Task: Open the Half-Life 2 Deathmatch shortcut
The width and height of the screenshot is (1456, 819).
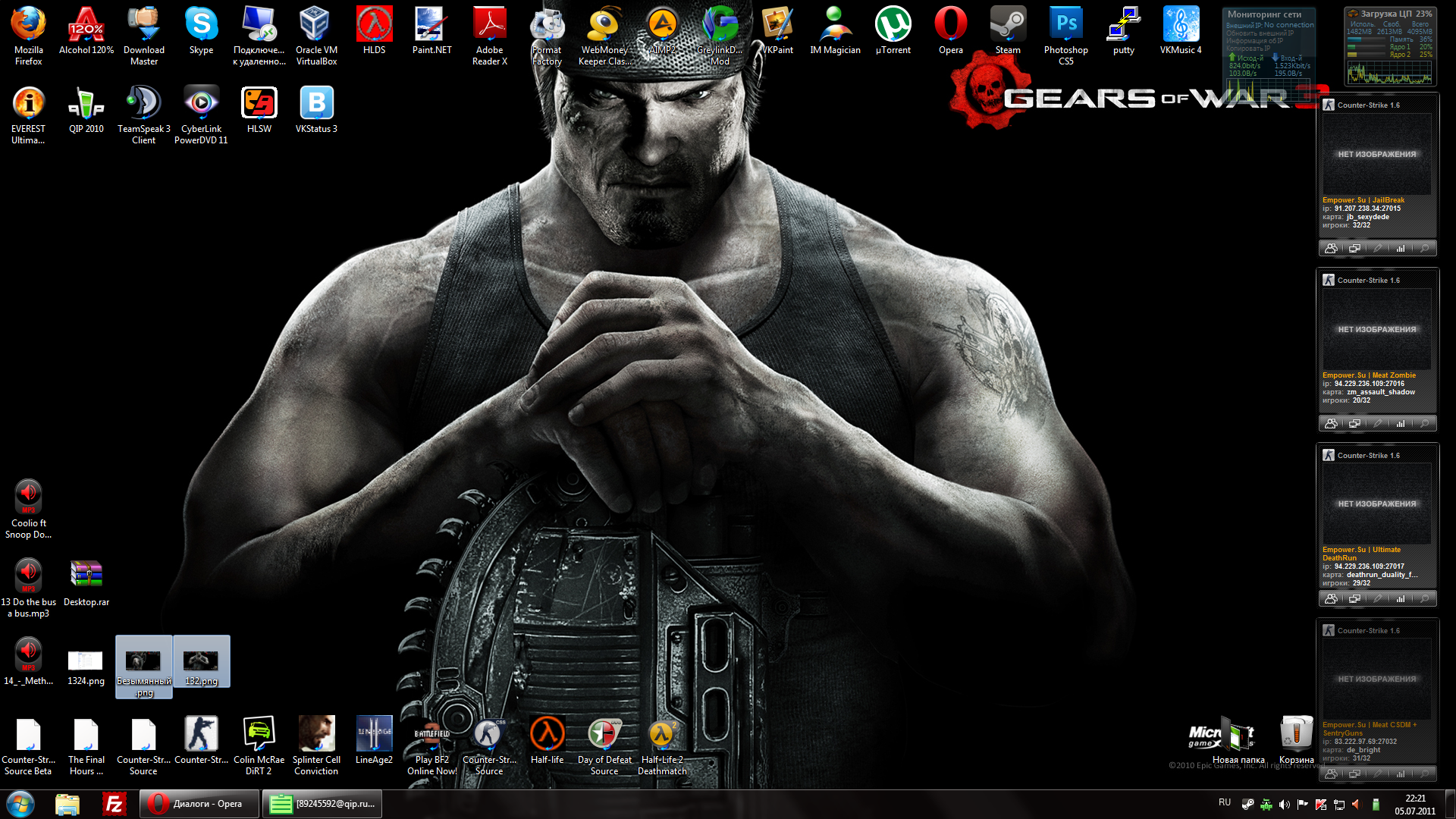Action: (662, 745)
